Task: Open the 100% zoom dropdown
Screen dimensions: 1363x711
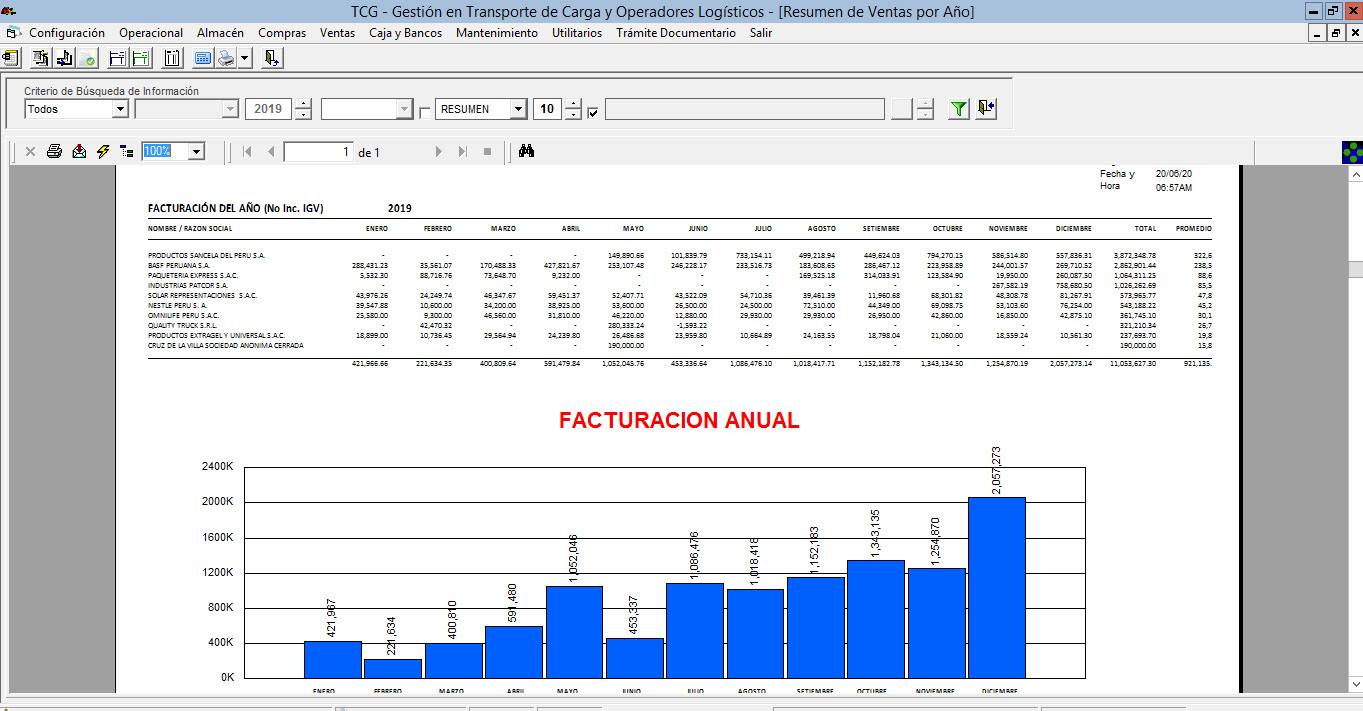Action: coord(196,152)
